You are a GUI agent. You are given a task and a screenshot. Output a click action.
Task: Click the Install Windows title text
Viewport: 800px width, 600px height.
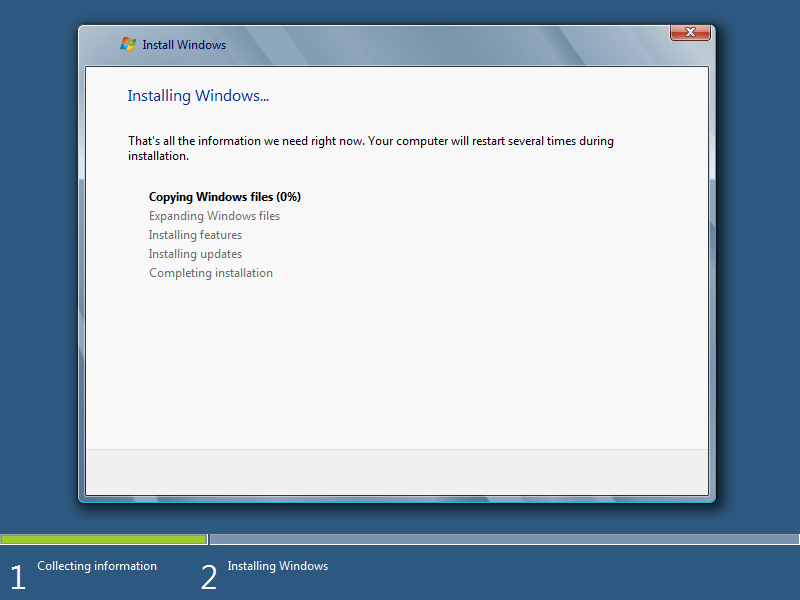tap(183, 44)
